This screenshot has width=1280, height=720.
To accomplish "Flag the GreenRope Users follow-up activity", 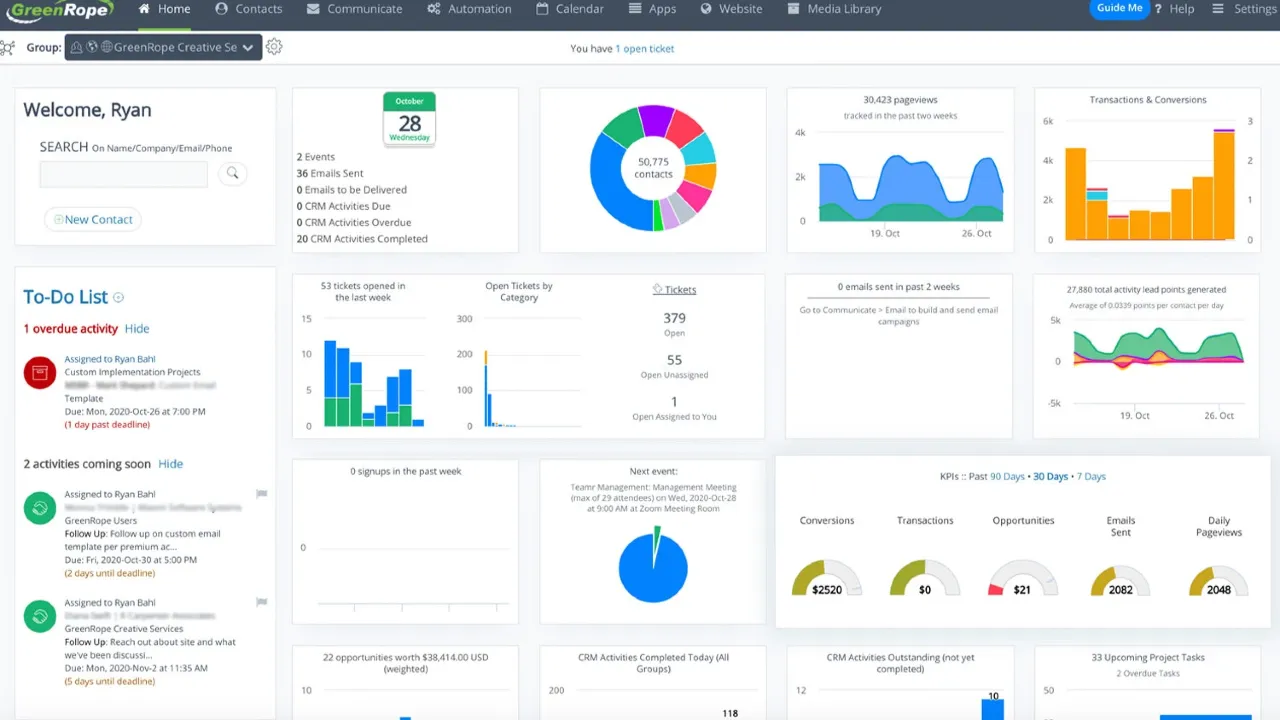I will [262, 494].
